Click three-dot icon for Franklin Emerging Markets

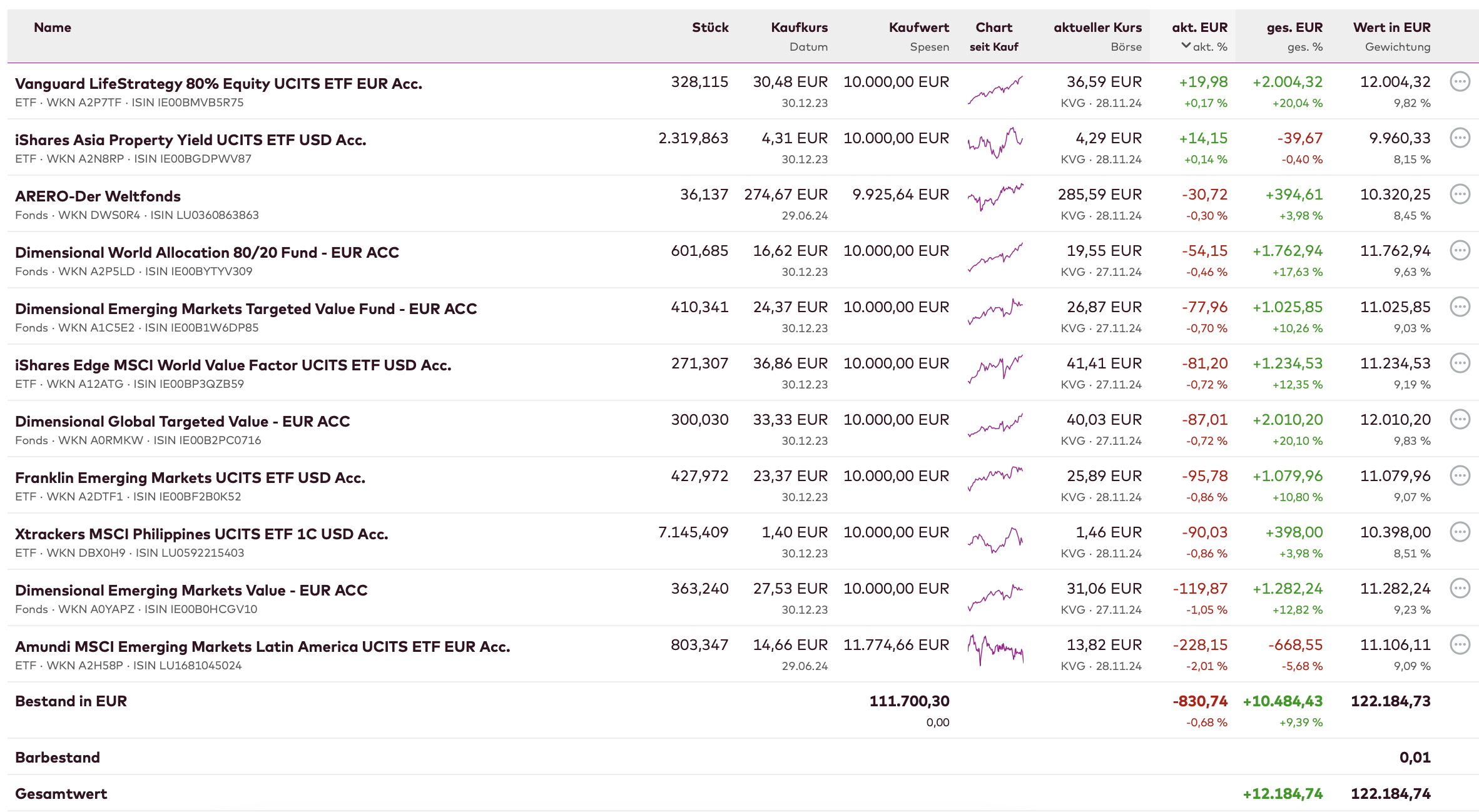(1460, 475)
